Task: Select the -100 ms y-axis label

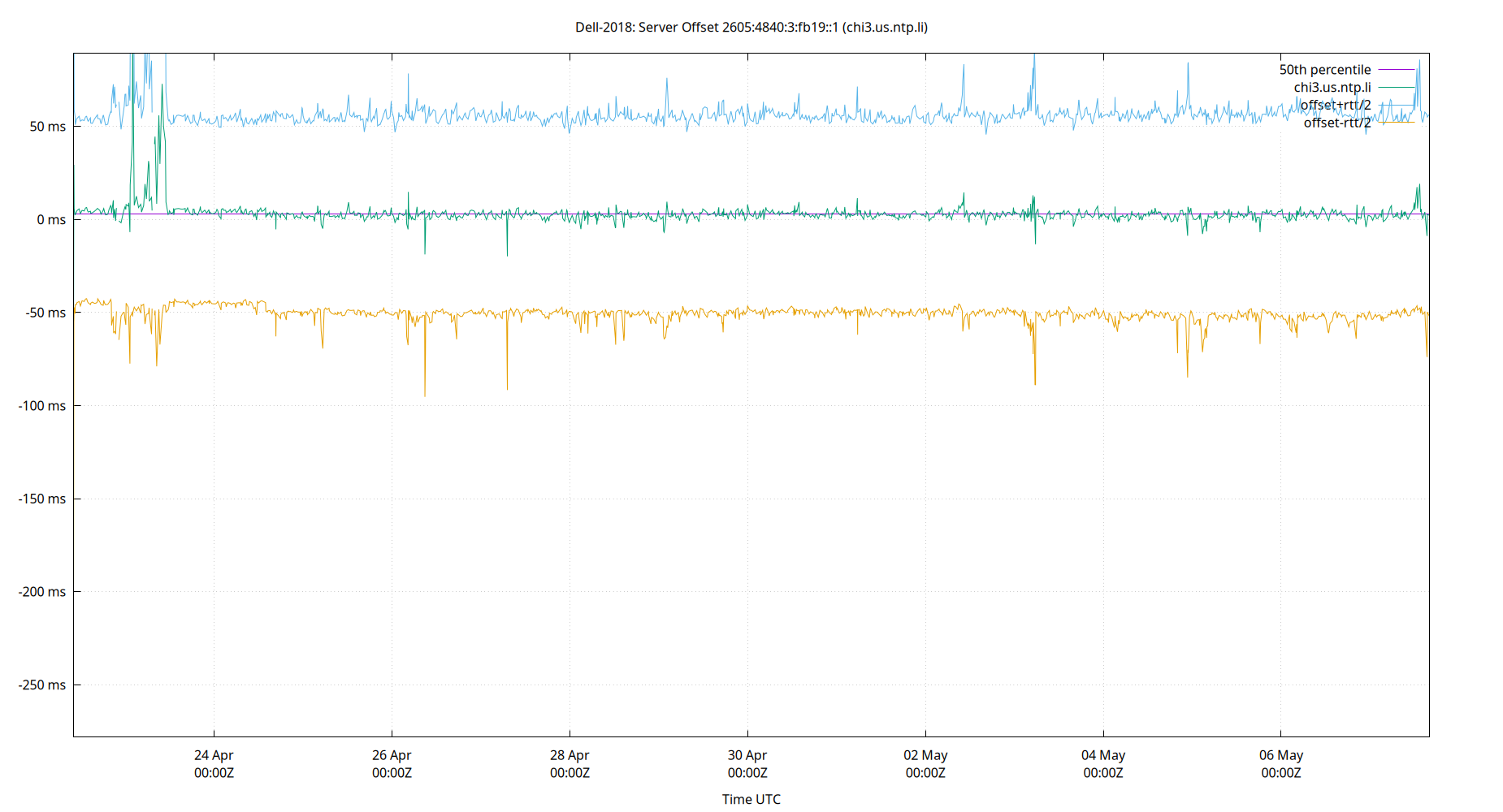Action: coord(43,407)
